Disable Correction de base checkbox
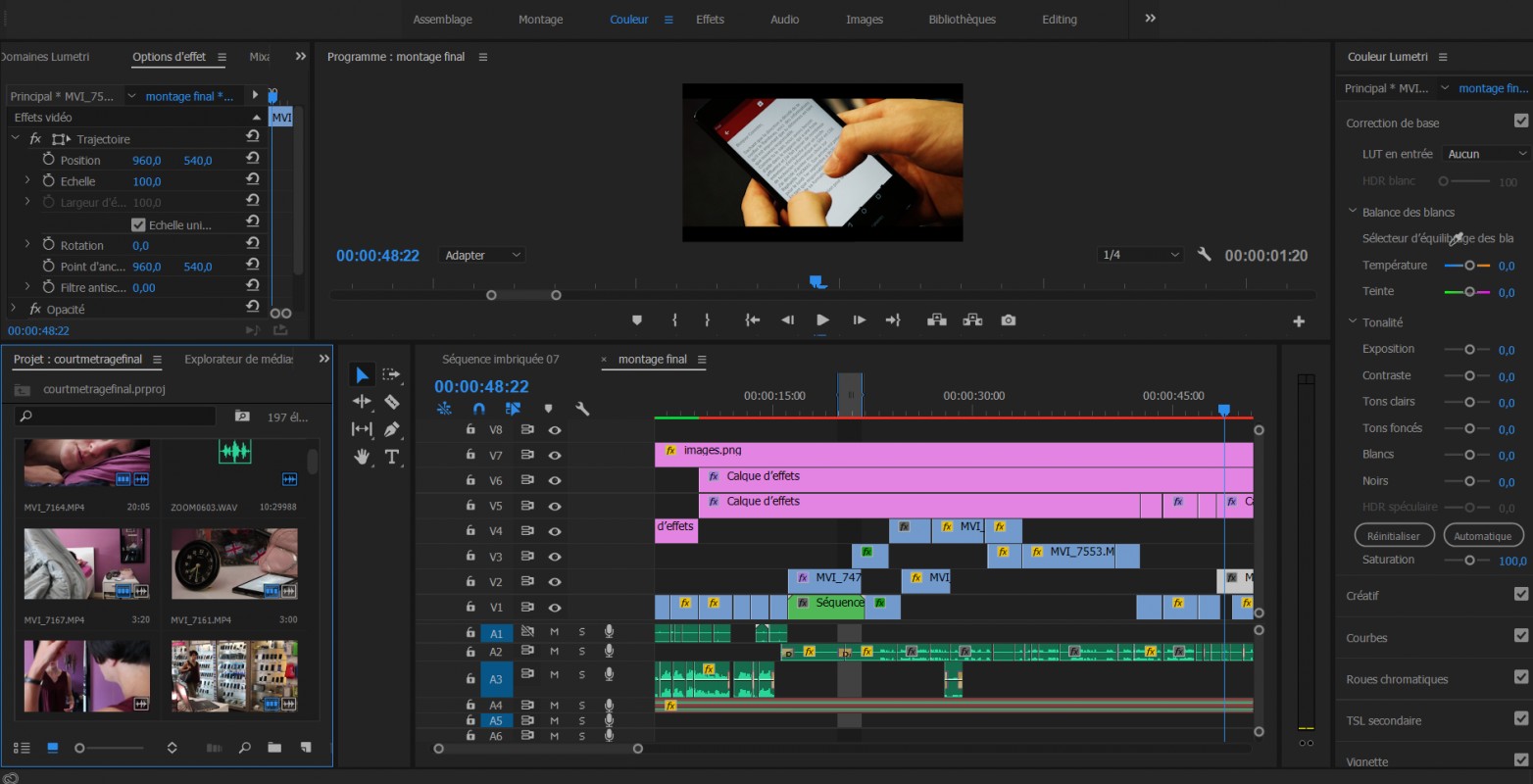Viewport: 1533px width, 784px height. (1521, 122)
